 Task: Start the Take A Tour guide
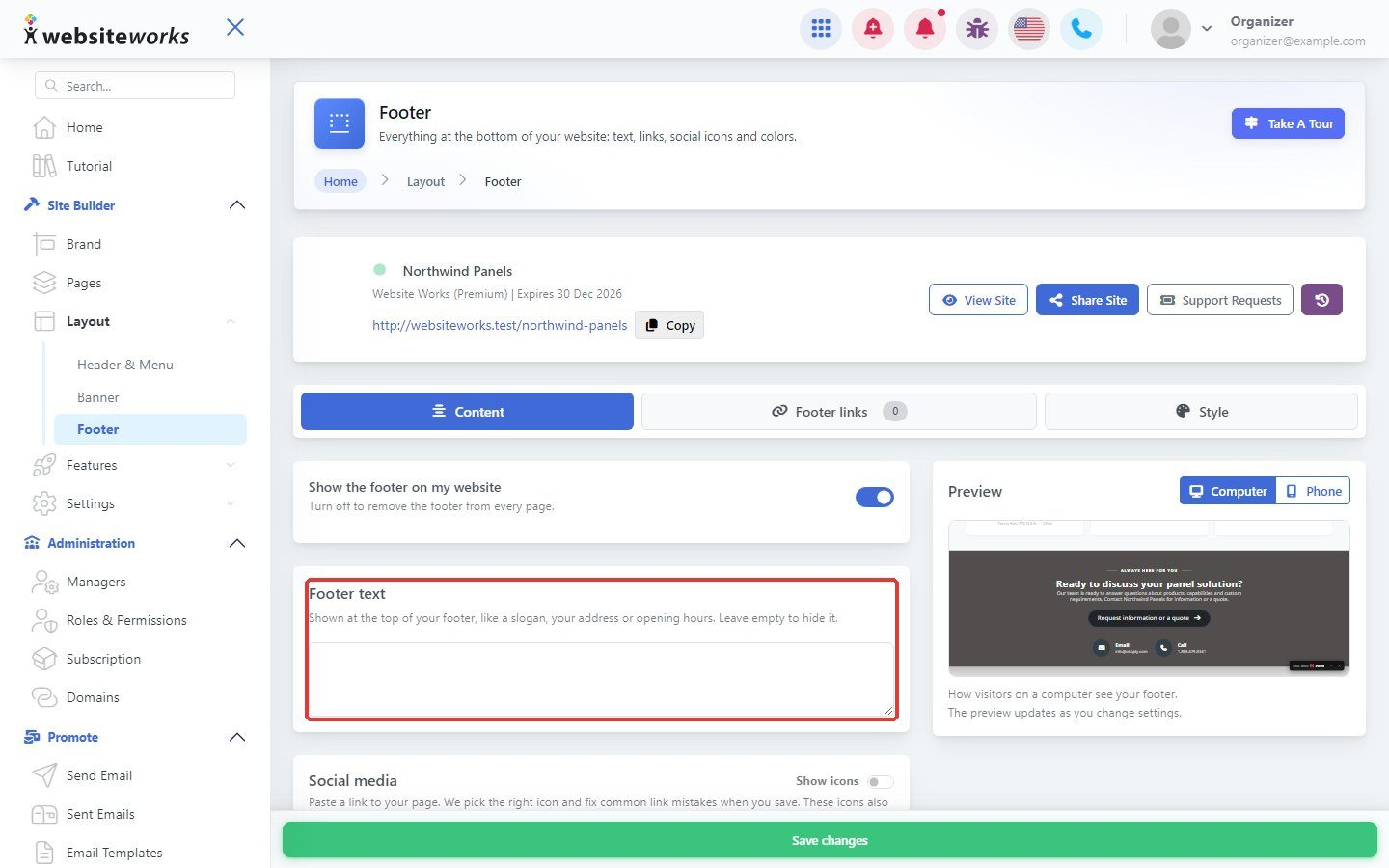(1288, 123)
